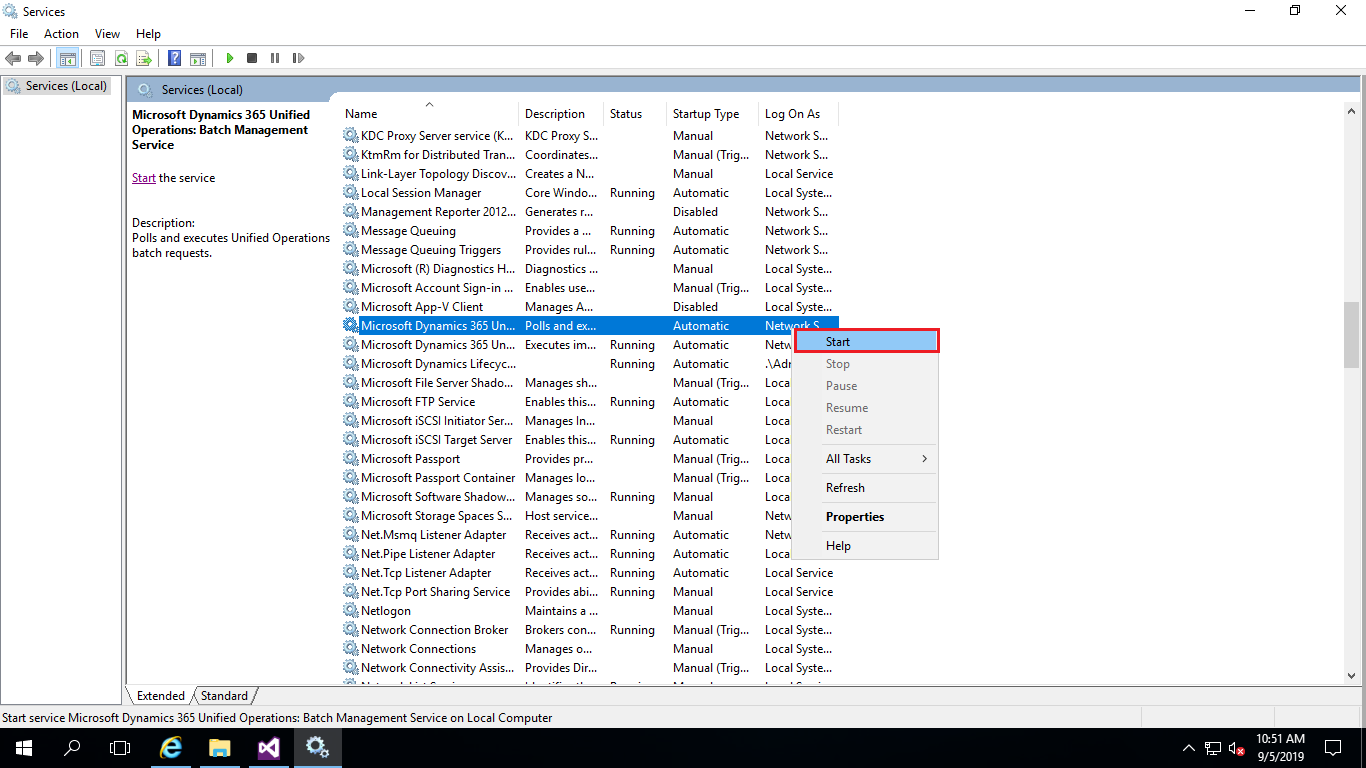This screenshot has width=1366, height=768.
Task: Click gear icon of Microsoft App-V Client row
Action: 350,307
